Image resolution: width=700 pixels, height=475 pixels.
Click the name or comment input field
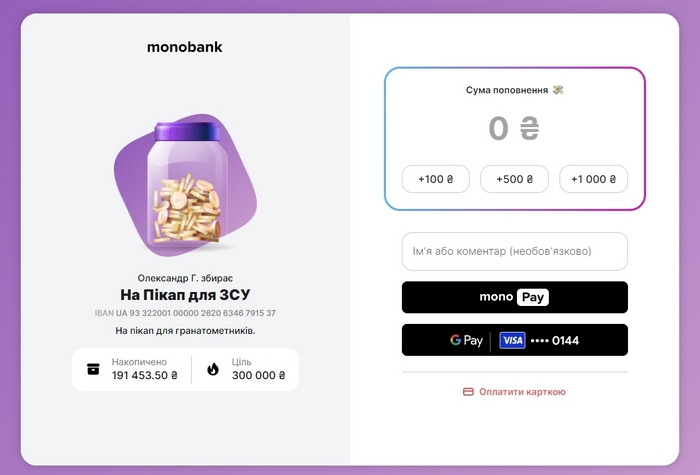(514, 251)
